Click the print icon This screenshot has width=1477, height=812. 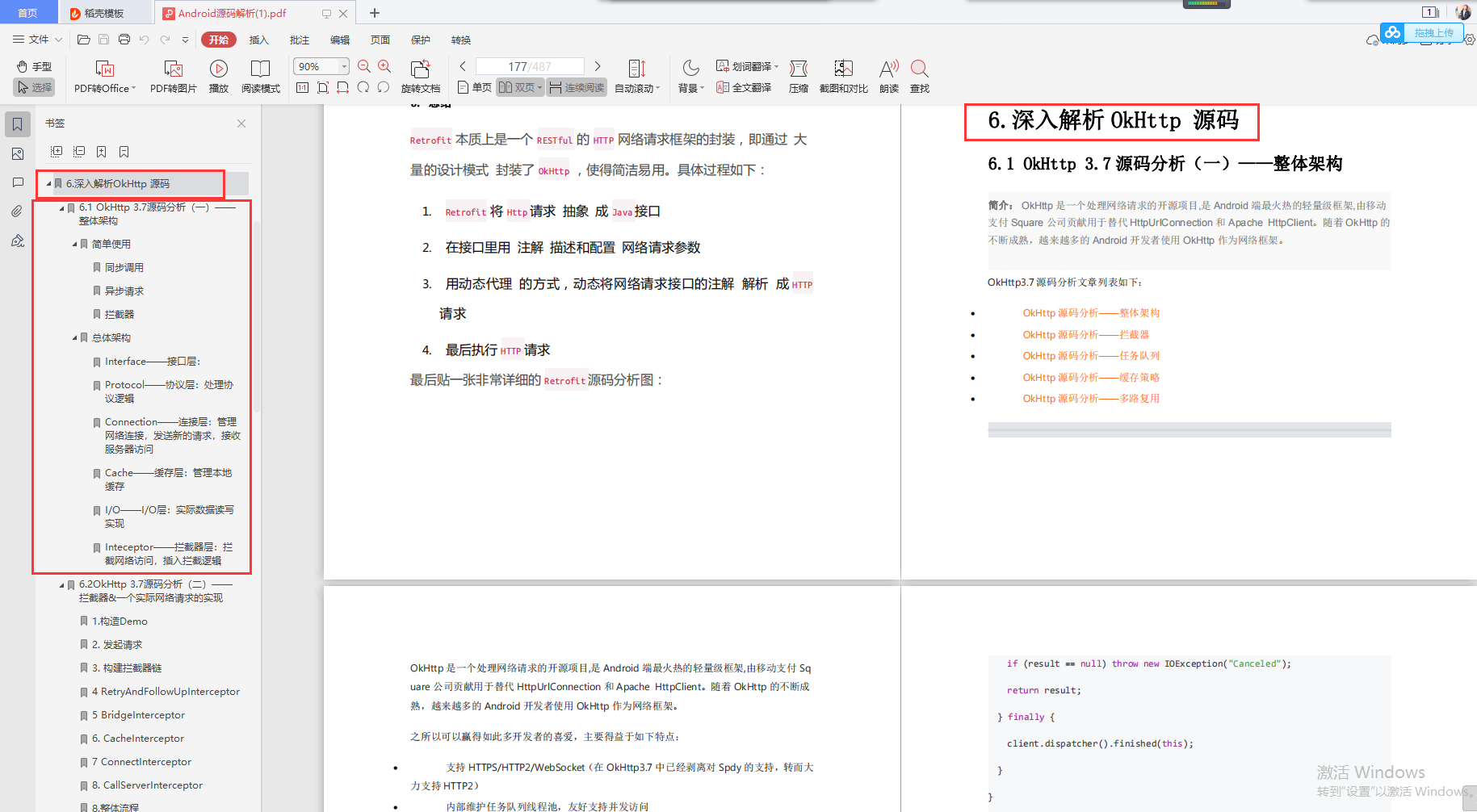click(124, 39)
